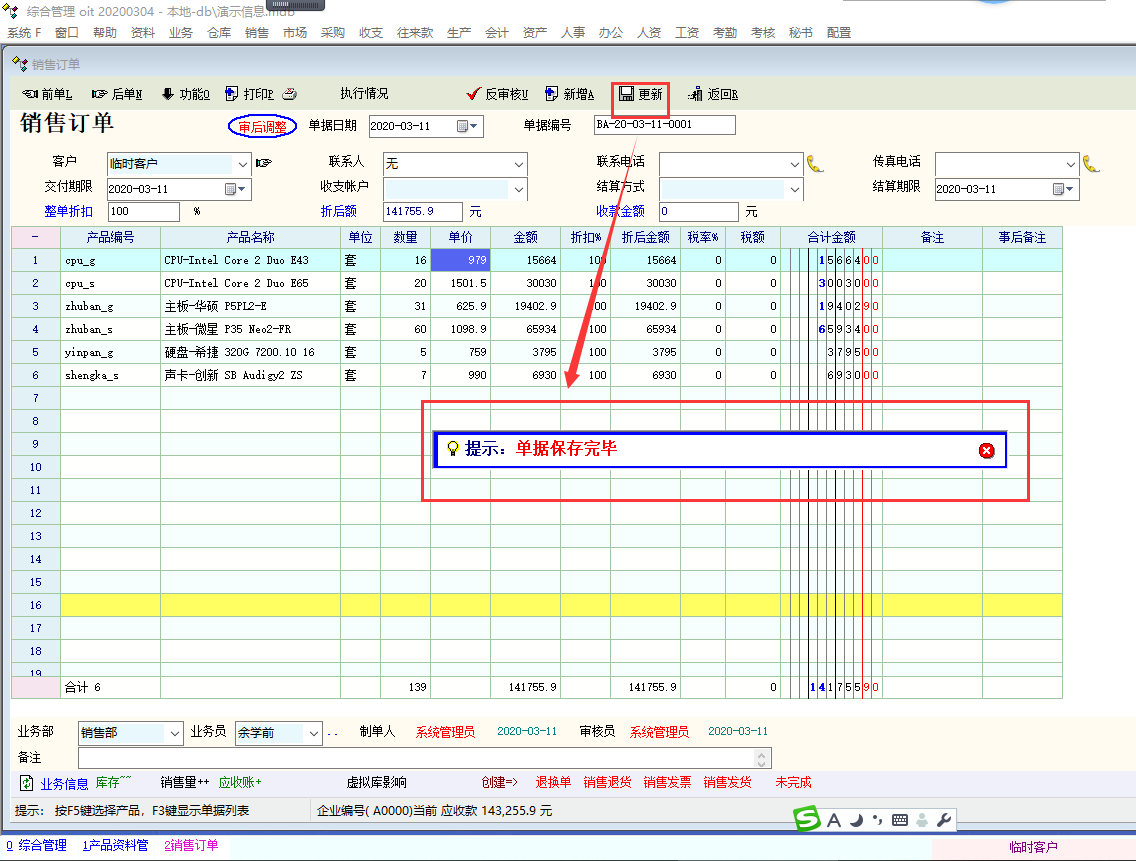The image size is (1136, 861).
Task: Switch to the 1产品资料管 tab
Action: (115, 845)
